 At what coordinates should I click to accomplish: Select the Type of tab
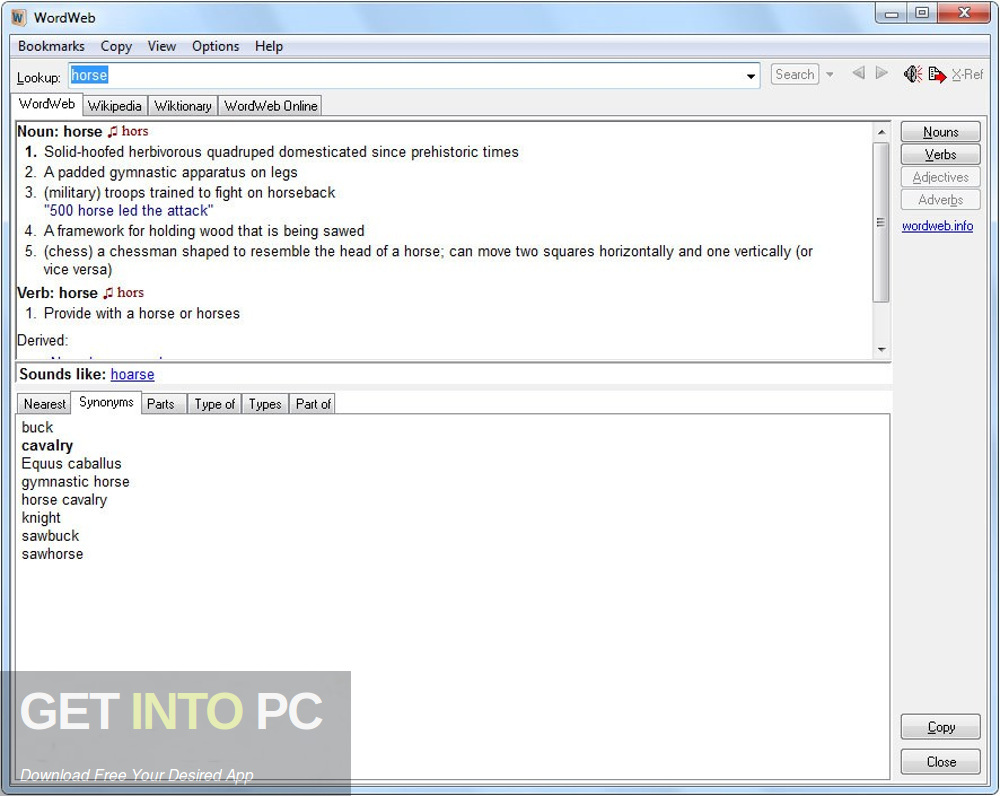[214, 404]
